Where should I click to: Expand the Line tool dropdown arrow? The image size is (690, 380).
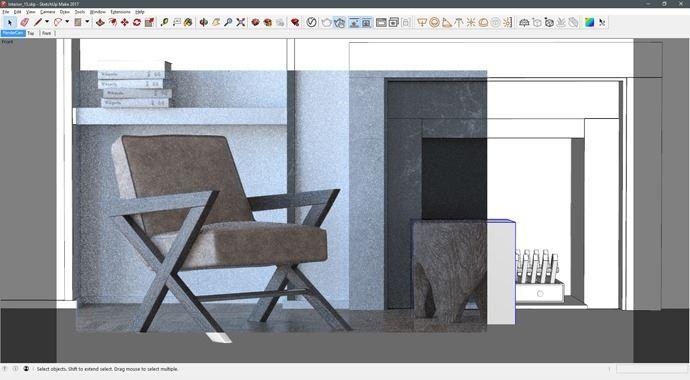click(x=47, y=22)
